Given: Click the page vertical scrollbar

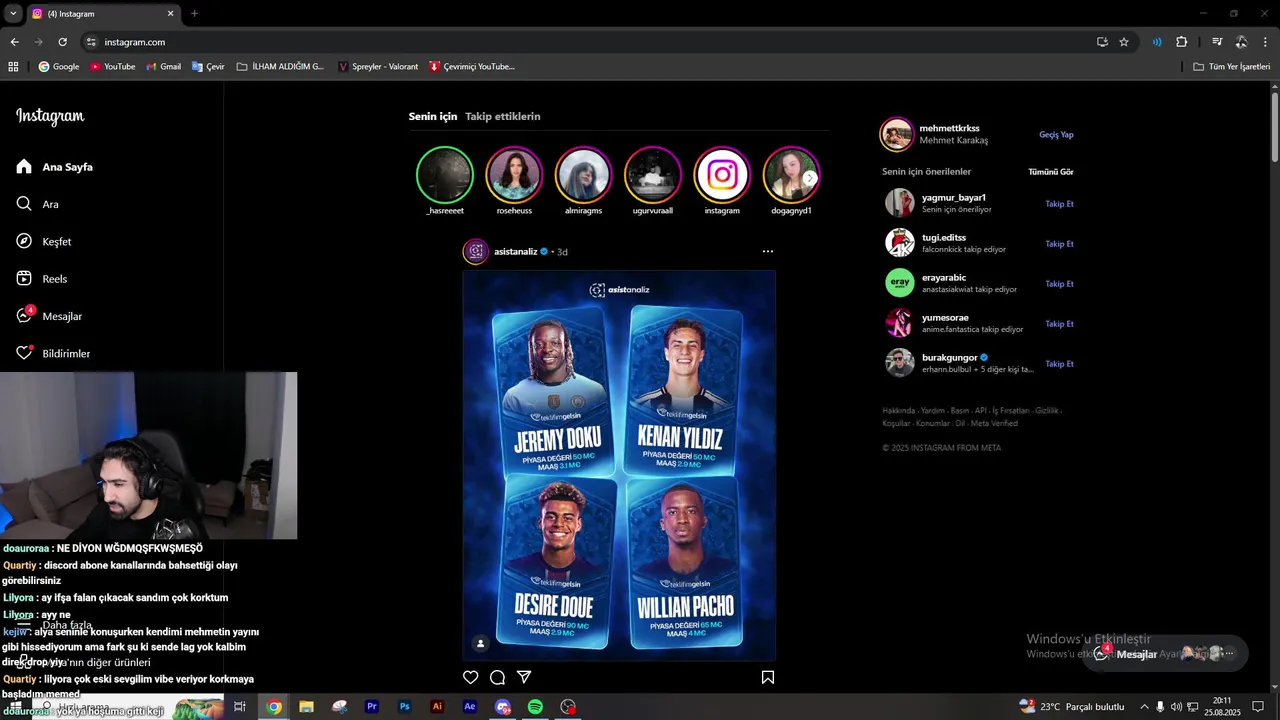Looking at the screenshot, I should pyautogui.click(x=1275, y=126).
